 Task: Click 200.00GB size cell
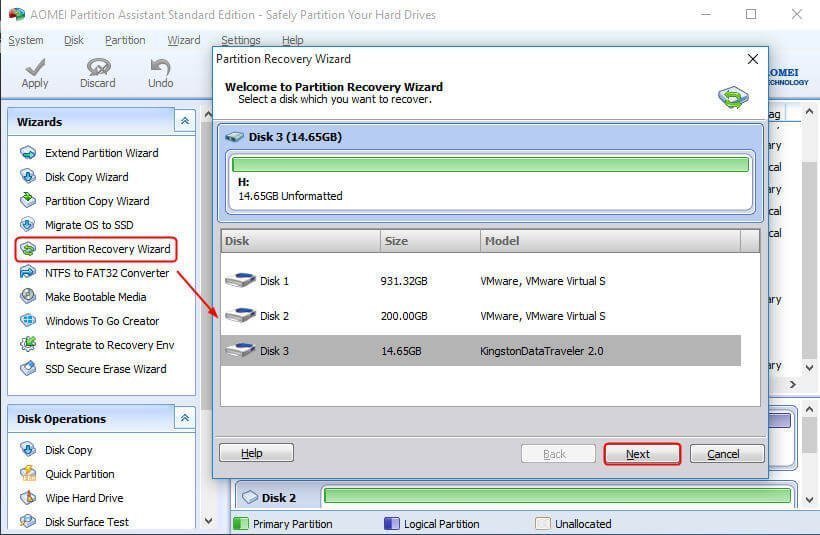point(404,316)
